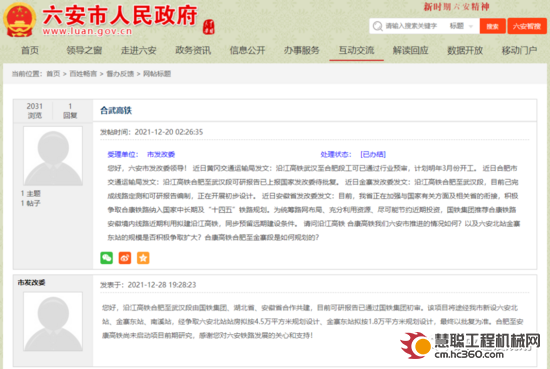Screen dimensions: 550x369
Task: Click the national emblem logo
Action: click(20, 20)
